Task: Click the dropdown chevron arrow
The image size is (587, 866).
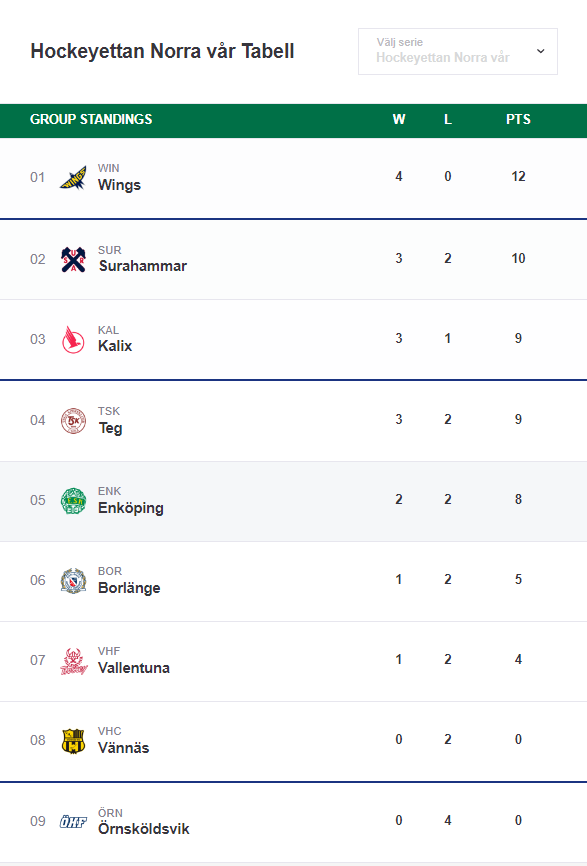Action: click(x=541, y=51)
